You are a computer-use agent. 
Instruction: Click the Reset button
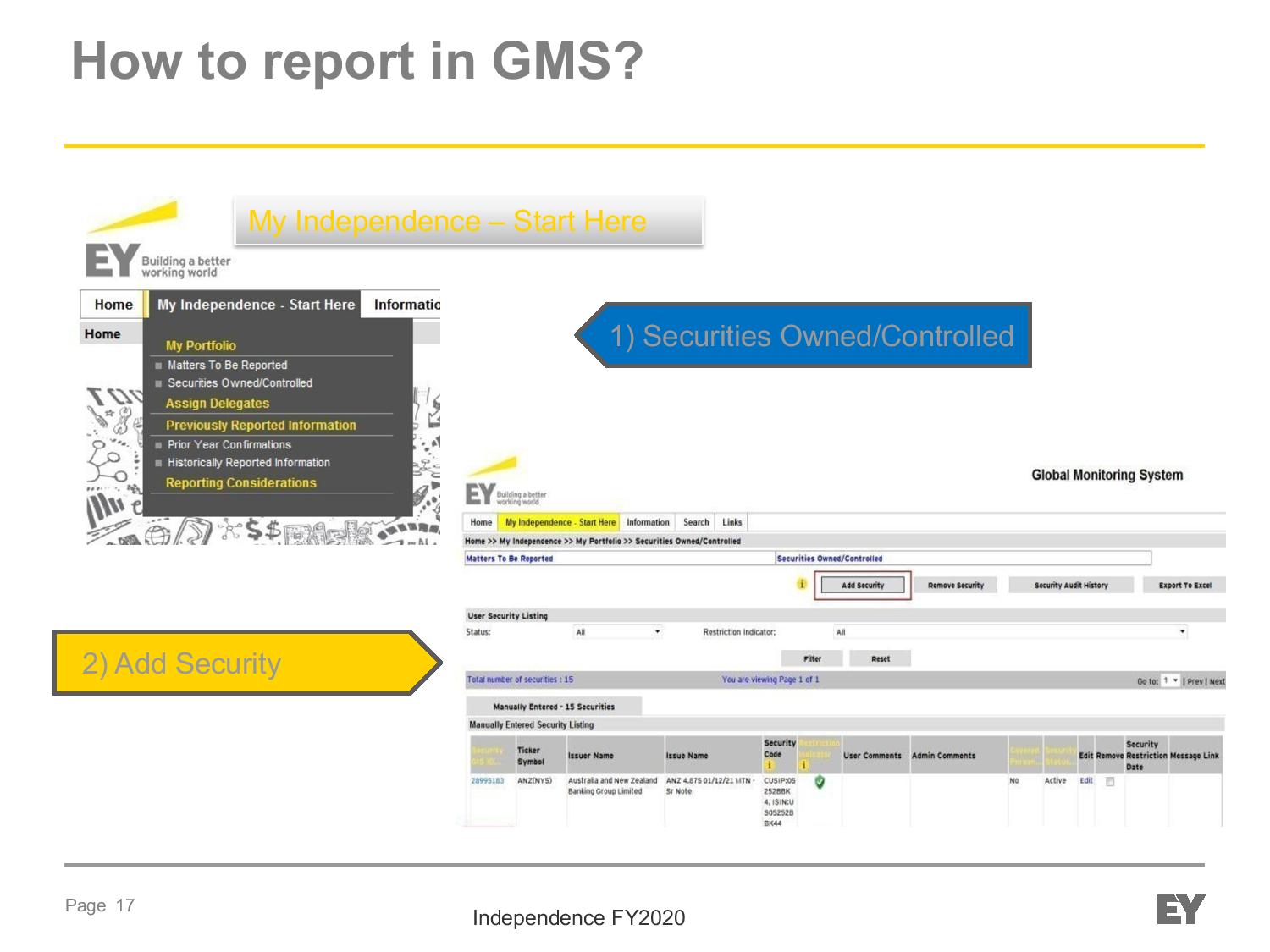[x=881, y=658]
